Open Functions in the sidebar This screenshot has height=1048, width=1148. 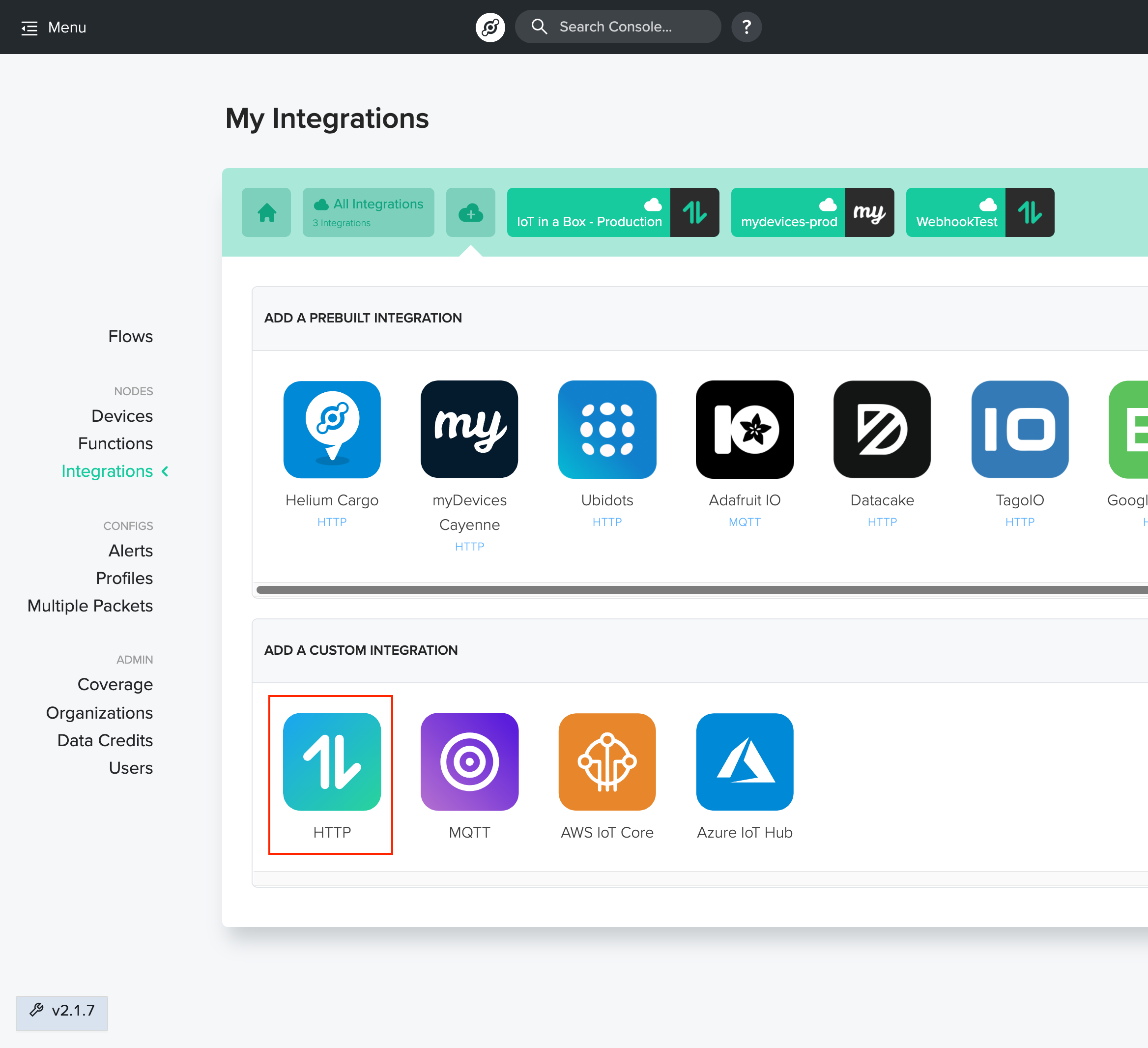click(115, 444)
